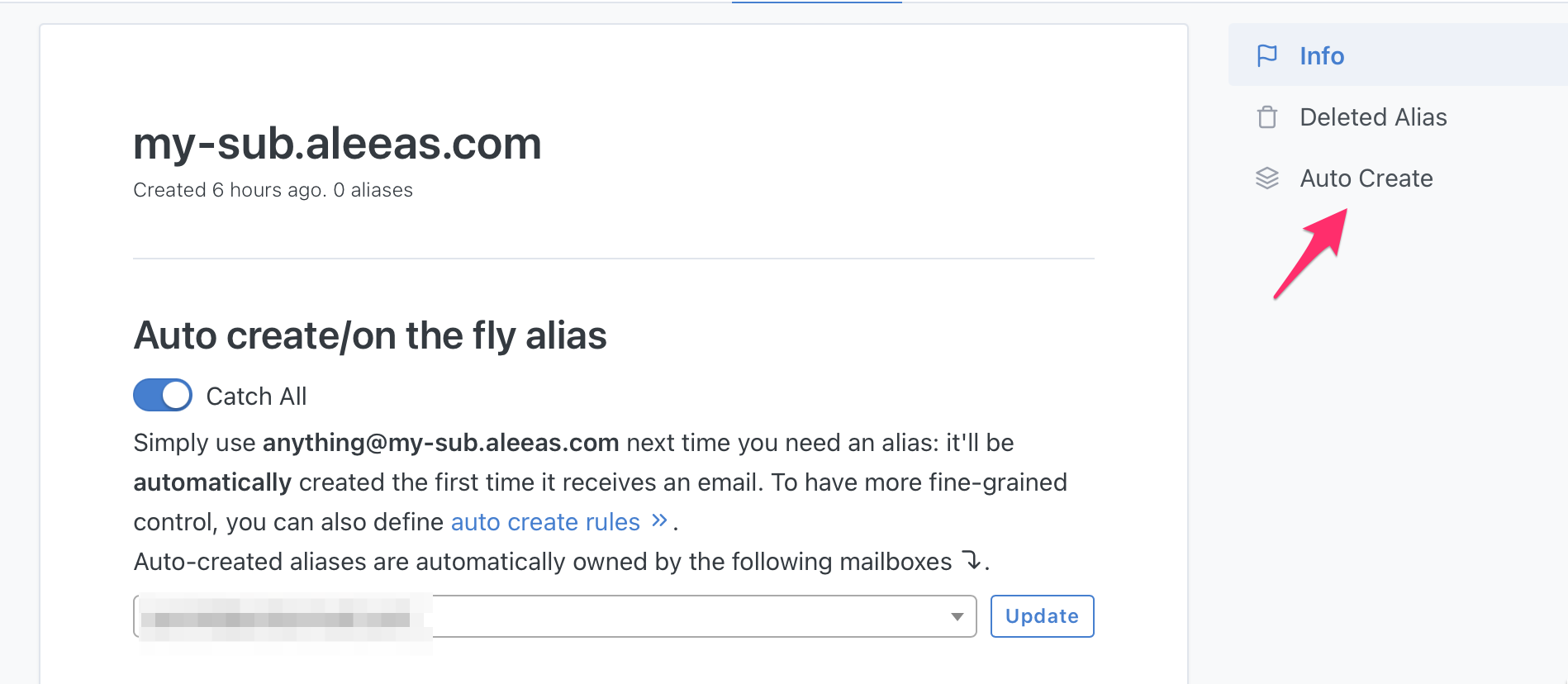This screenshot has height=684, width=1568.
Task: Click the anything@my-sub.aleeas.com bold text
Action: click(x=441, y=443)
